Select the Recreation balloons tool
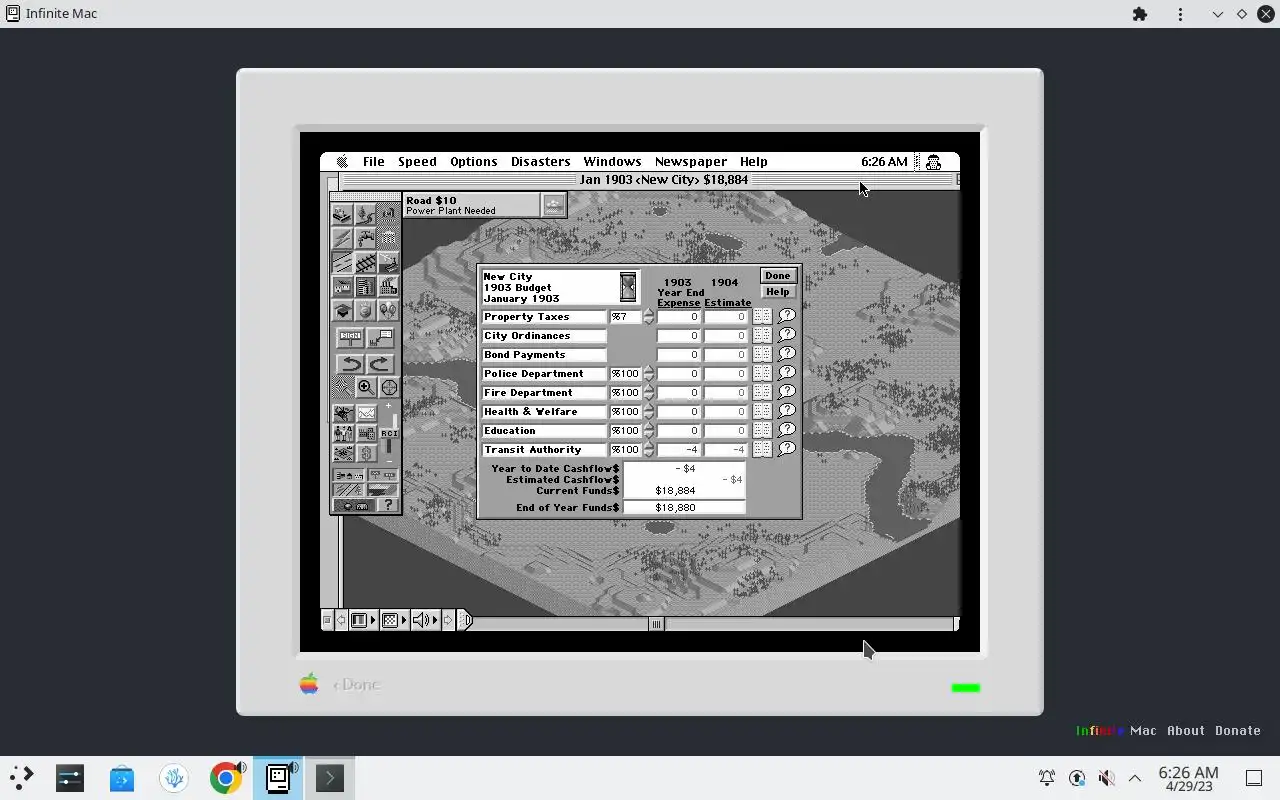The width and height of the screenshot is (1280, 800). (x=388, y=310)
